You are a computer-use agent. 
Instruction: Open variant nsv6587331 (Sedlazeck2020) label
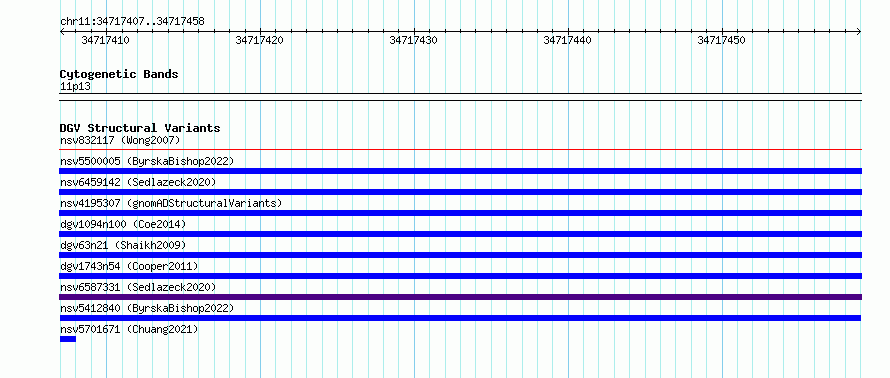[x=138, y=287]
